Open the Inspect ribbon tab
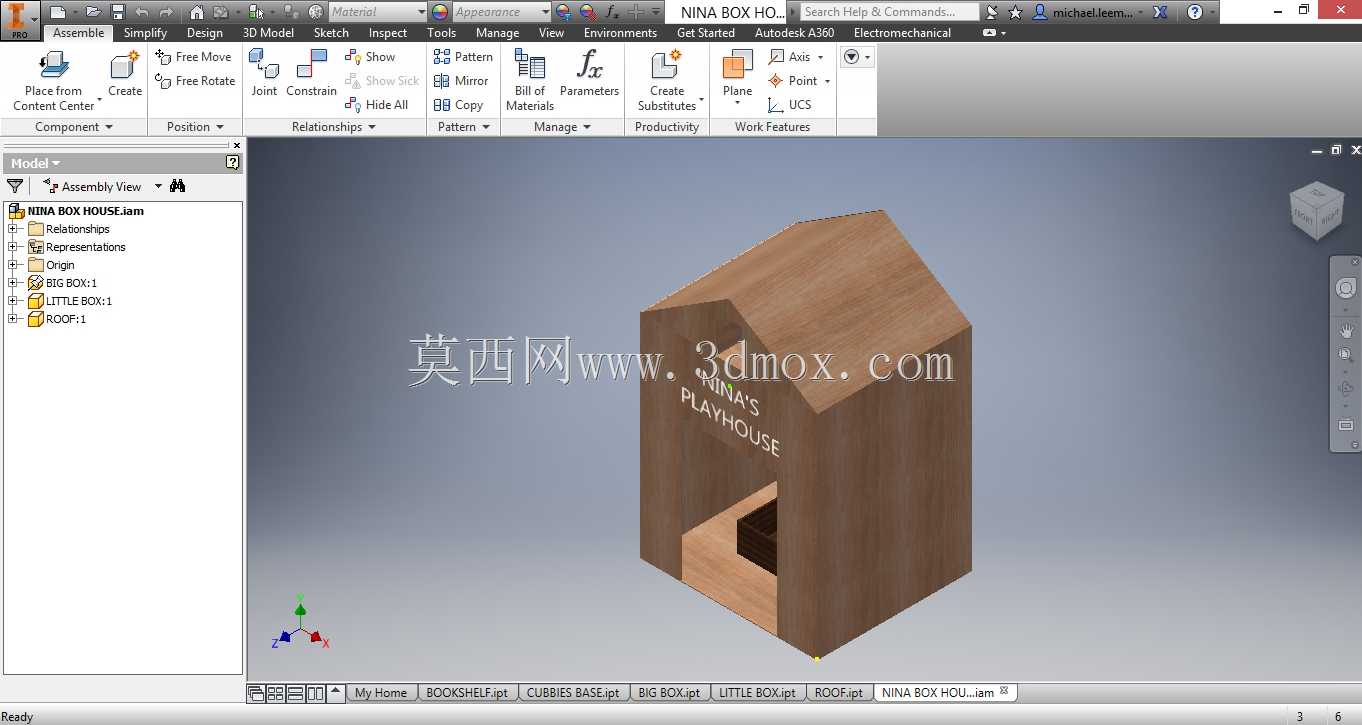This screenshot has width=1362, height=725. 388,33
